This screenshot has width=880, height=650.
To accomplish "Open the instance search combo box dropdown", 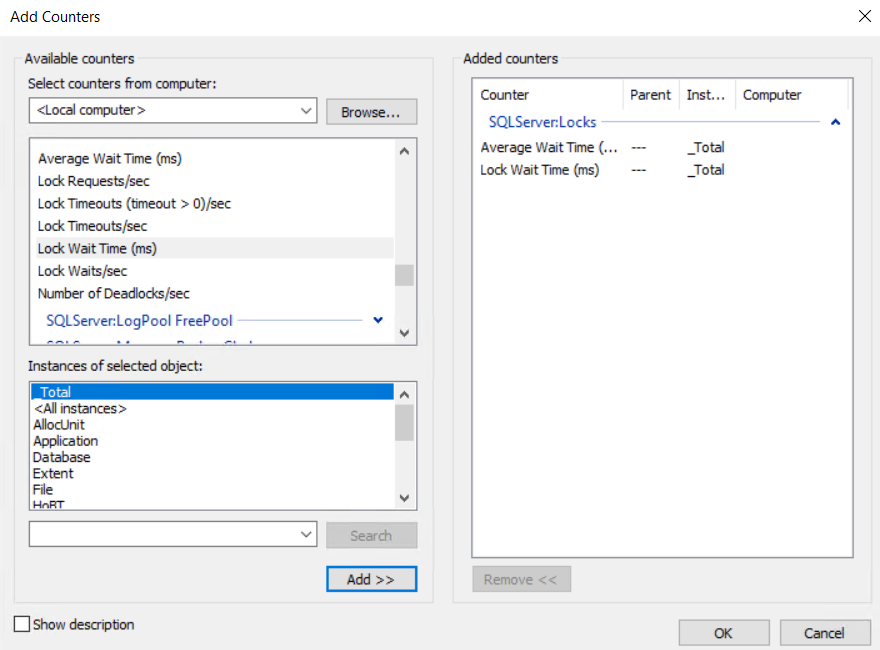I will (x=306, y=535).
